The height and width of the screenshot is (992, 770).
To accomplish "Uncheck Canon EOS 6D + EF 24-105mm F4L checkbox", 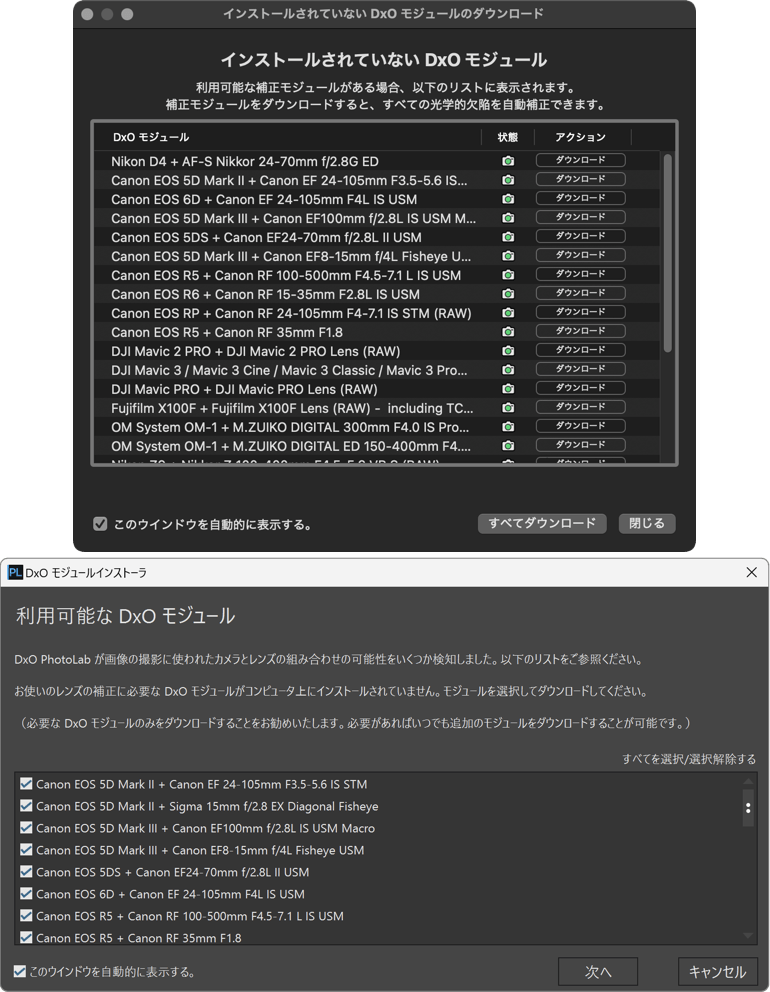I will click(26, 893).
